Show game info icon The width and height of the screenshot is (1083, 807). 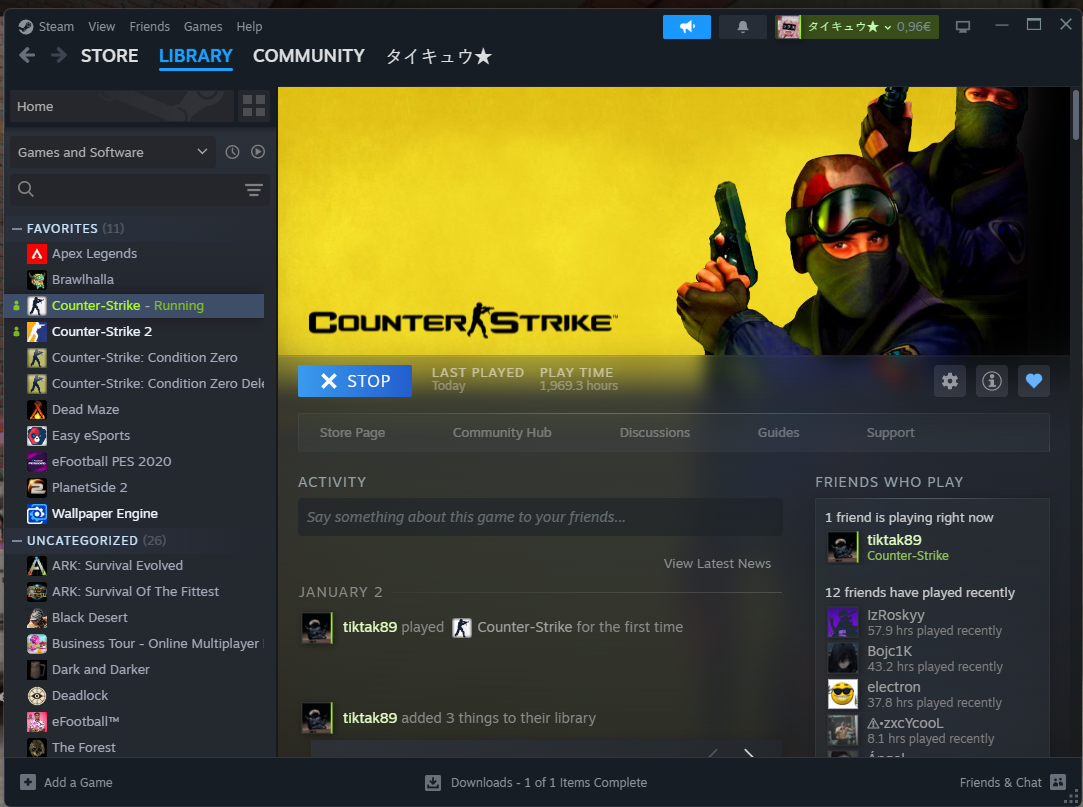(x=991, y=381)
